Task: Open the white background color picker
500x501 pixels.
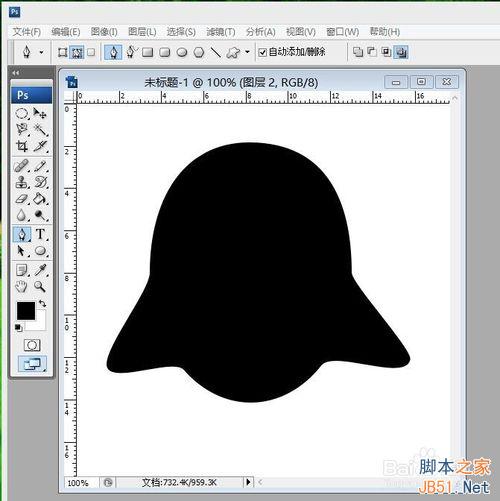Action: coord(40,324)
